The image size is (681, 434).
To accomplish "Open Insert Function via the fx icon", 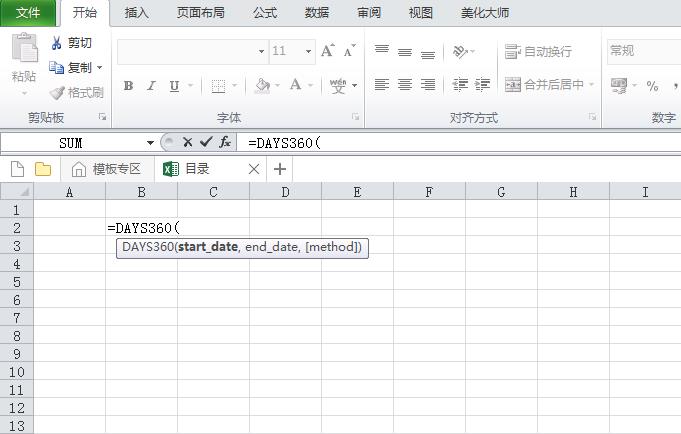I will [226, 142].
